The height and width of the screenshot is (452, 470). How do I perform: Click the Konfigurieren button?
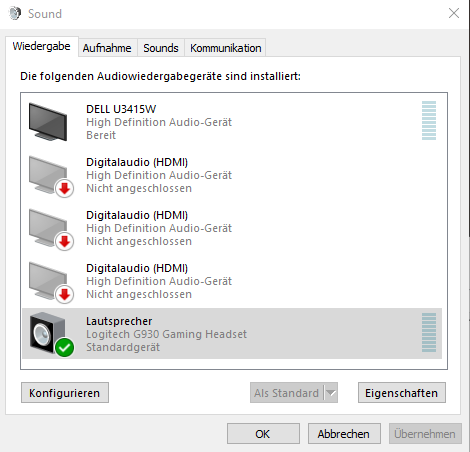(x=65, y=393)
